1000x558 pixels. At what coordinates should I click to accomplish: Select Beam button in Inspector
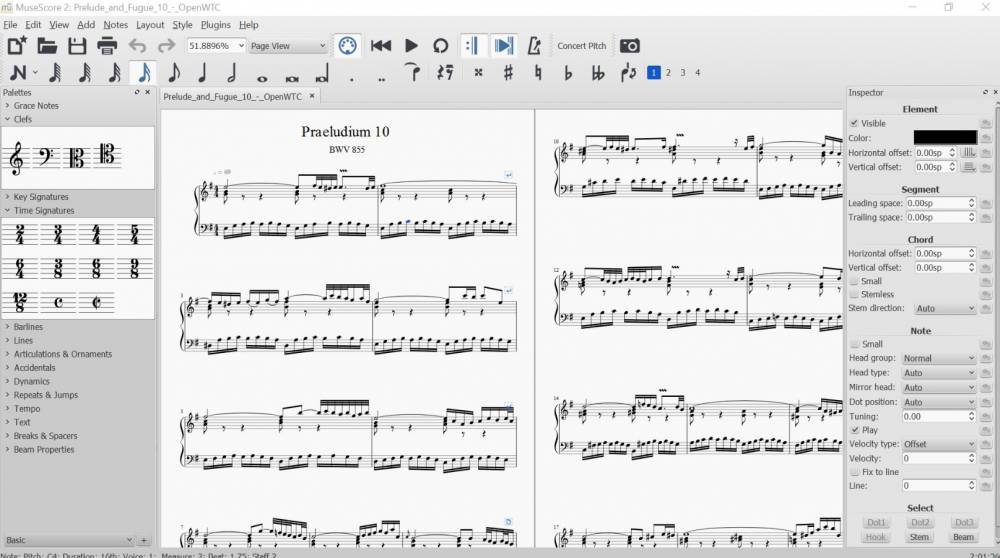click(963, 537)
